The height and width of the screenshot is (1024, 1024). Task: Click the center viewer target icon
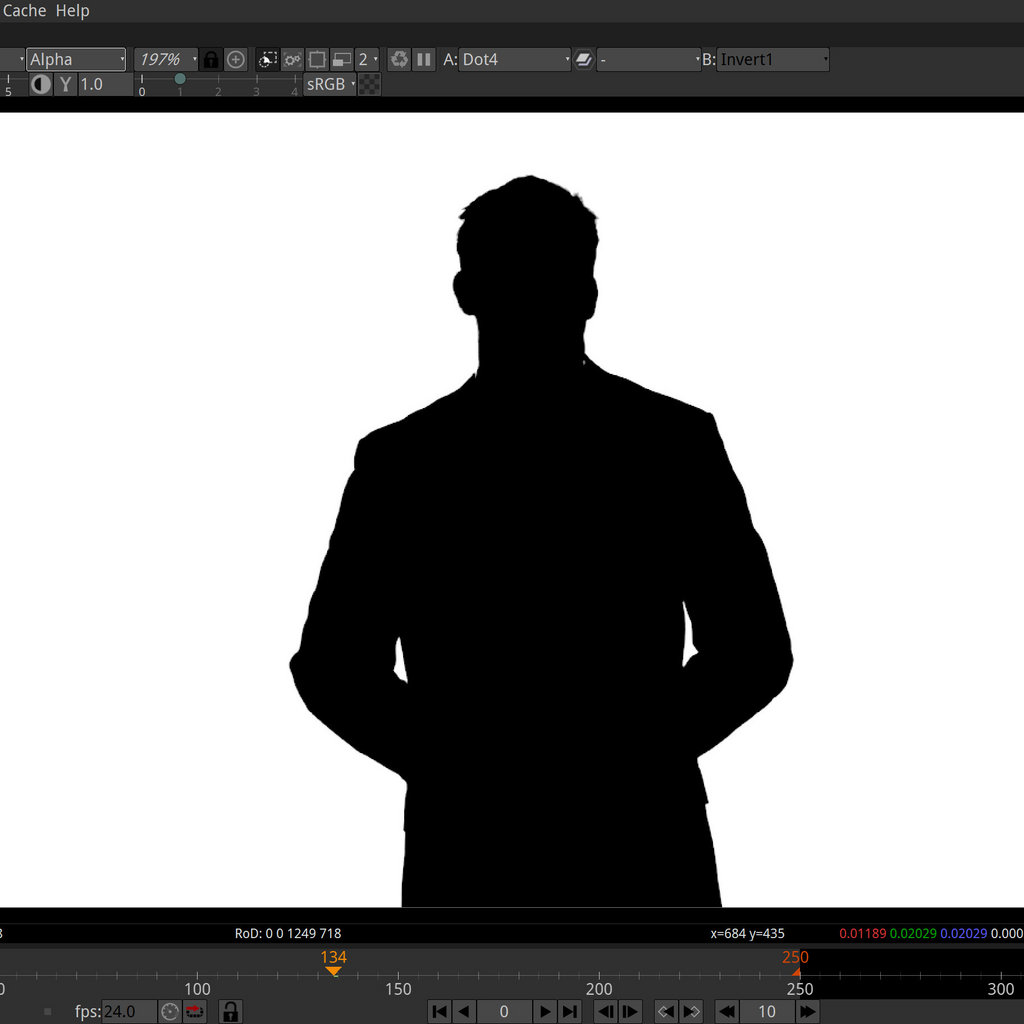pyautogui.click(x=236, y=60)
